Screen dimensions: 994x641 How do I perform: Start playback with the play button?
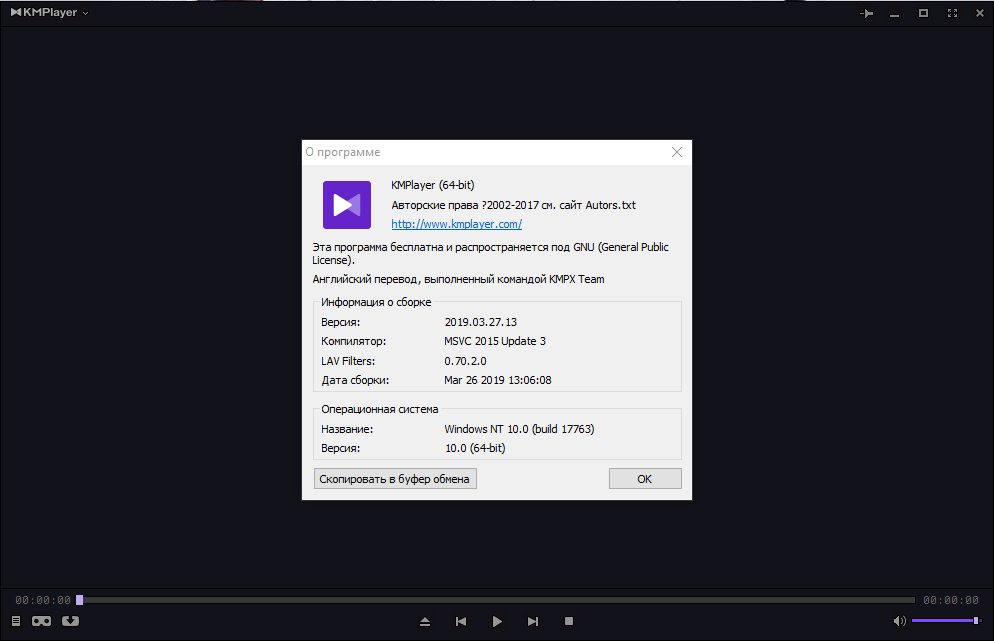(x=497, y=621)
